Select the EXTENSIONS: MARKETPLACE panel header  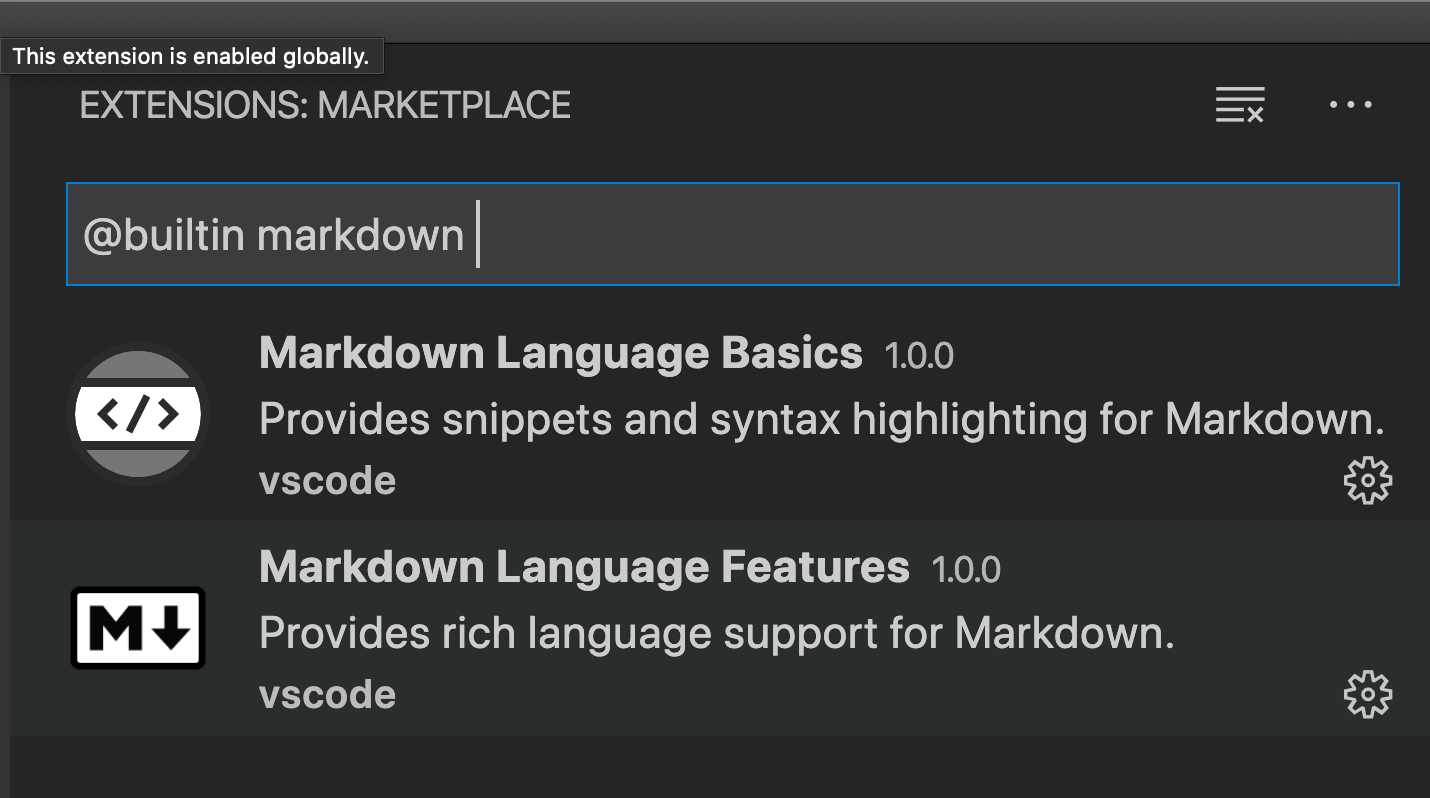324,104
